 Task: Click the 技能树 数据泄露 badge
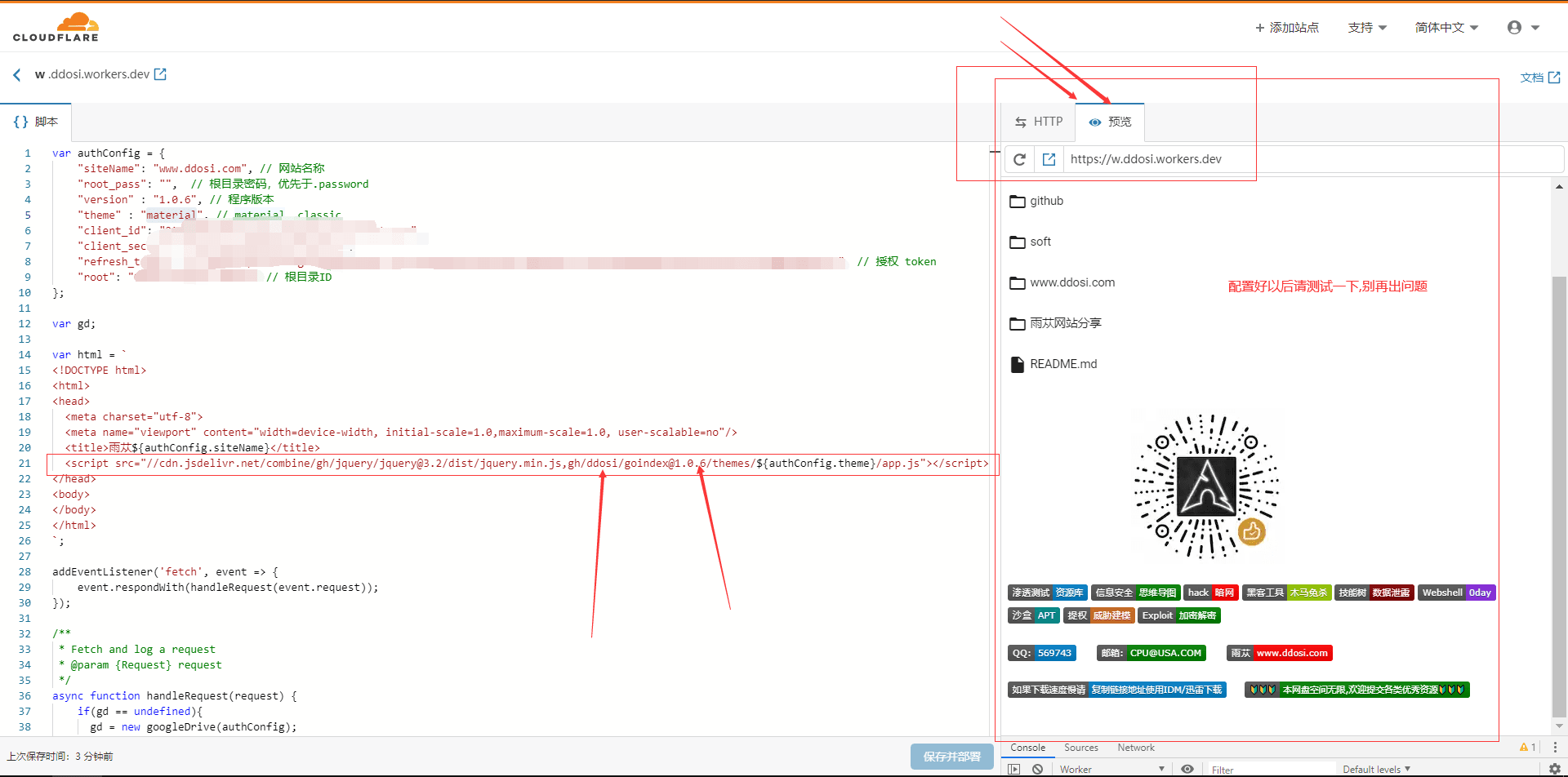1374,593
